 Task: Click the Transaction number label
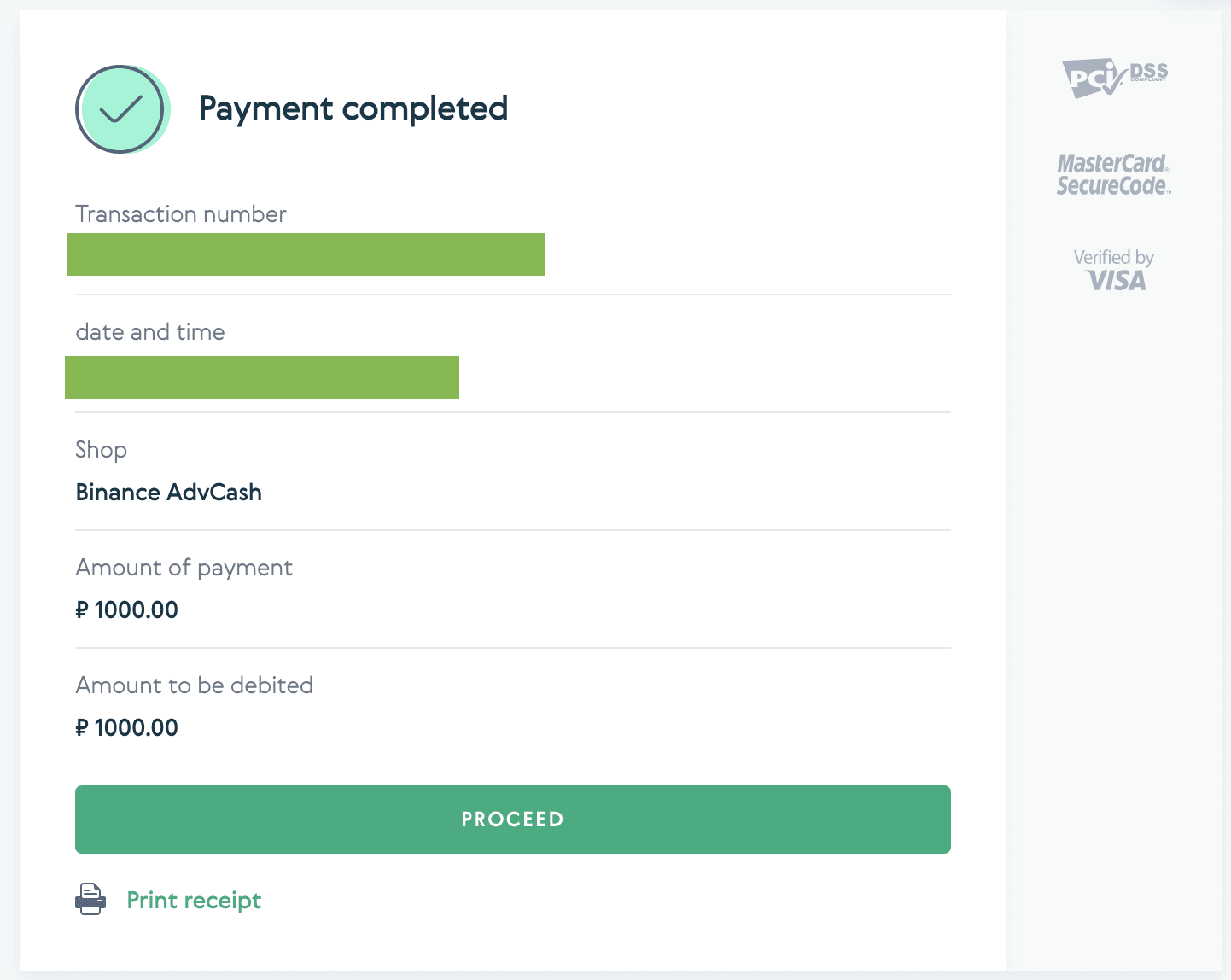point(181,214)
